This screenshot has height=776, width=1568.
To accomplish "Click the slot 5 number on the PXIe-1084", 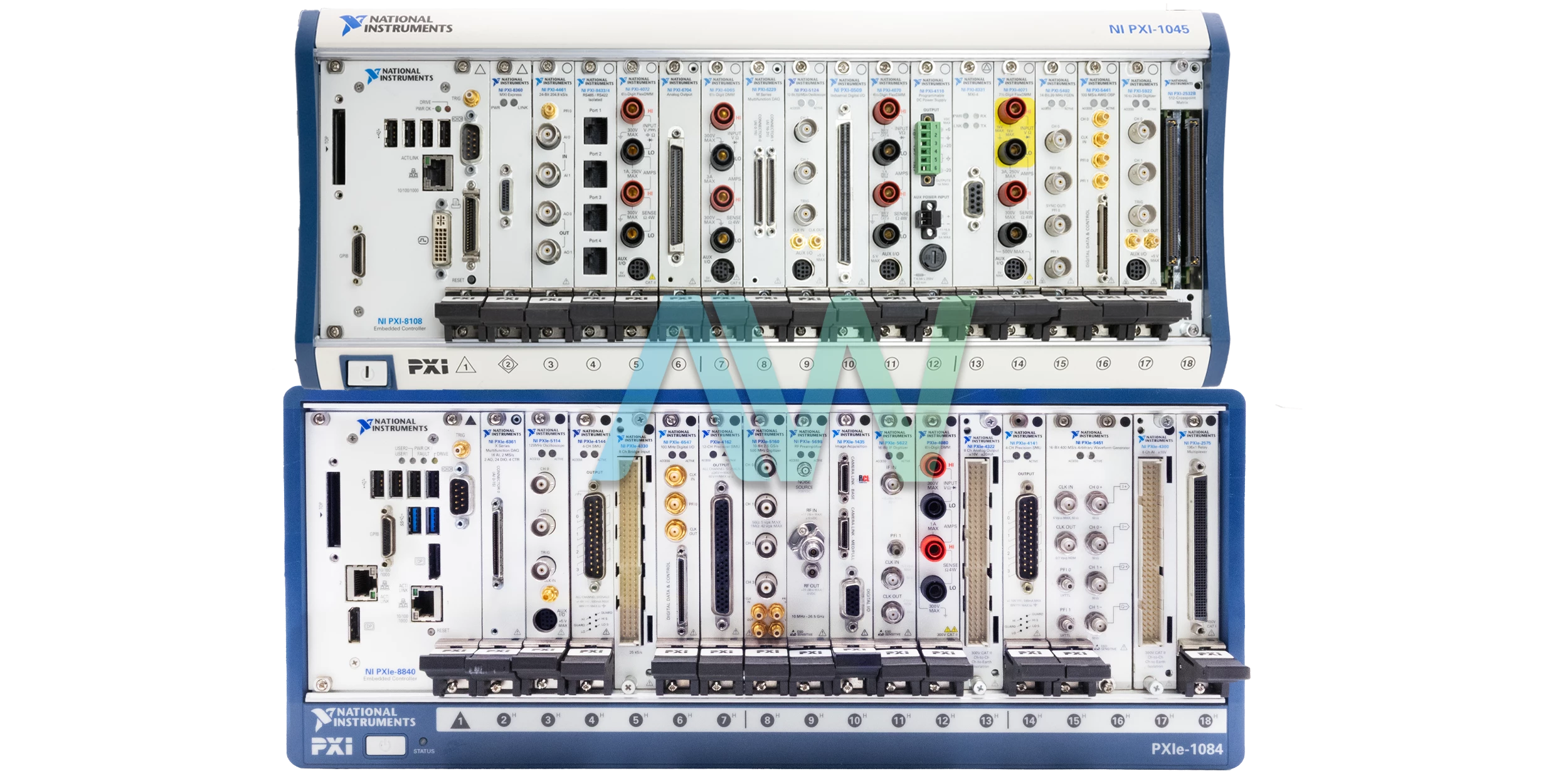I will [x=635, y=720].
